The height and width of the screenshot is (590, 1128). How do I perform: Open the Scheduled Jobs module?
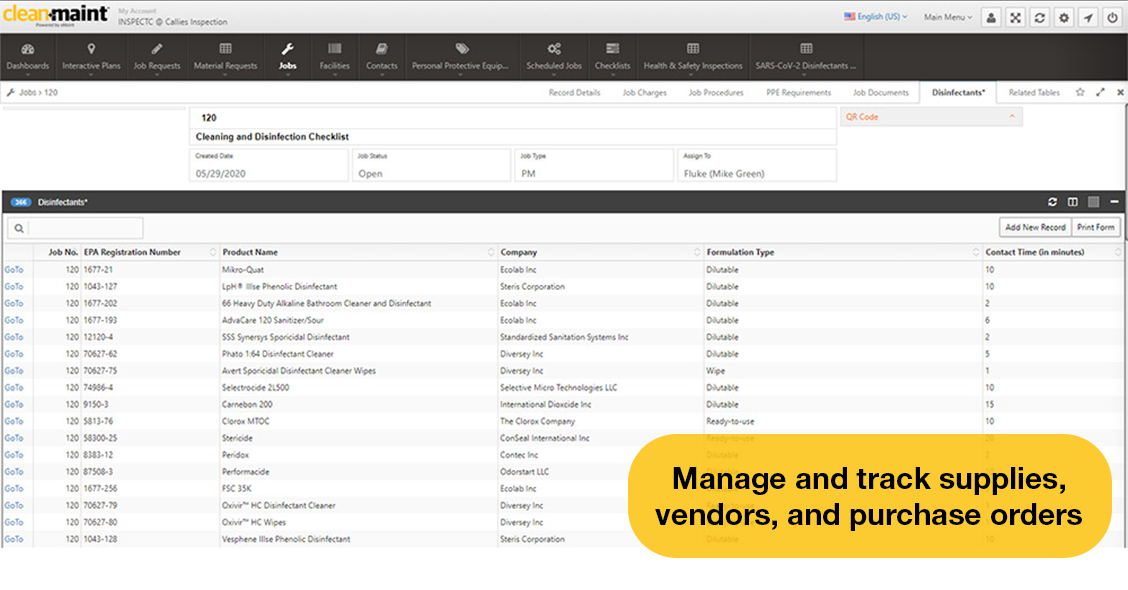pyautogui.click(x=554, y=57)
